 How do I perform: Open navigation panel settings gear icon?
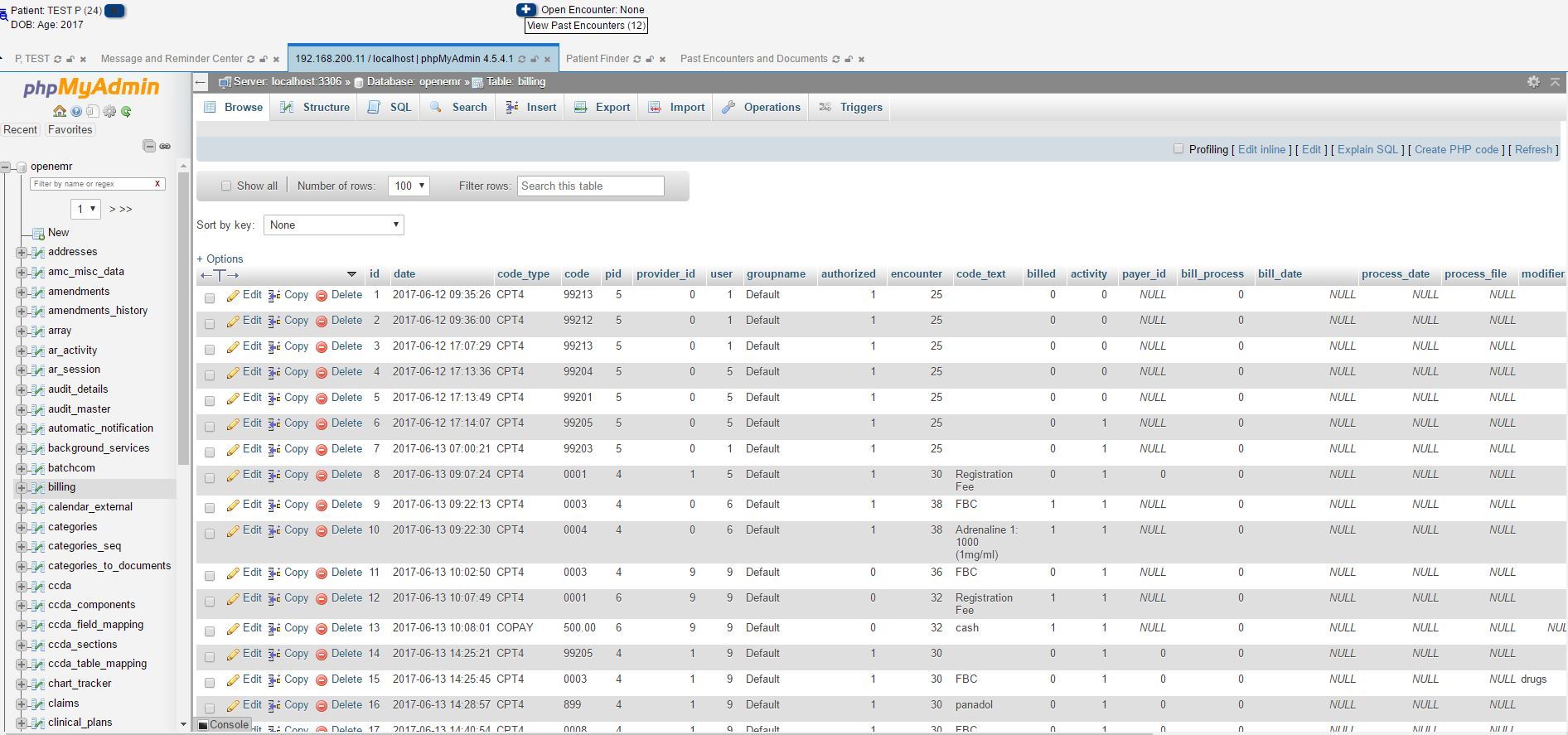109,111
